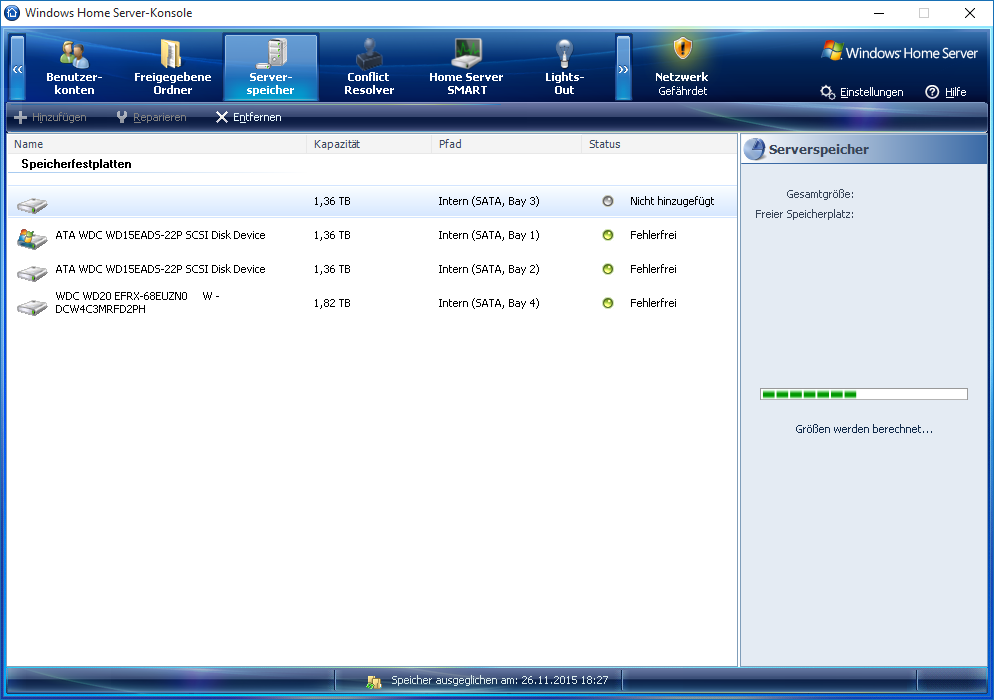
Task: Click 'Intern (SATA, Bay 3)' path
Action: pyautogui.click(x=489, y=201)
